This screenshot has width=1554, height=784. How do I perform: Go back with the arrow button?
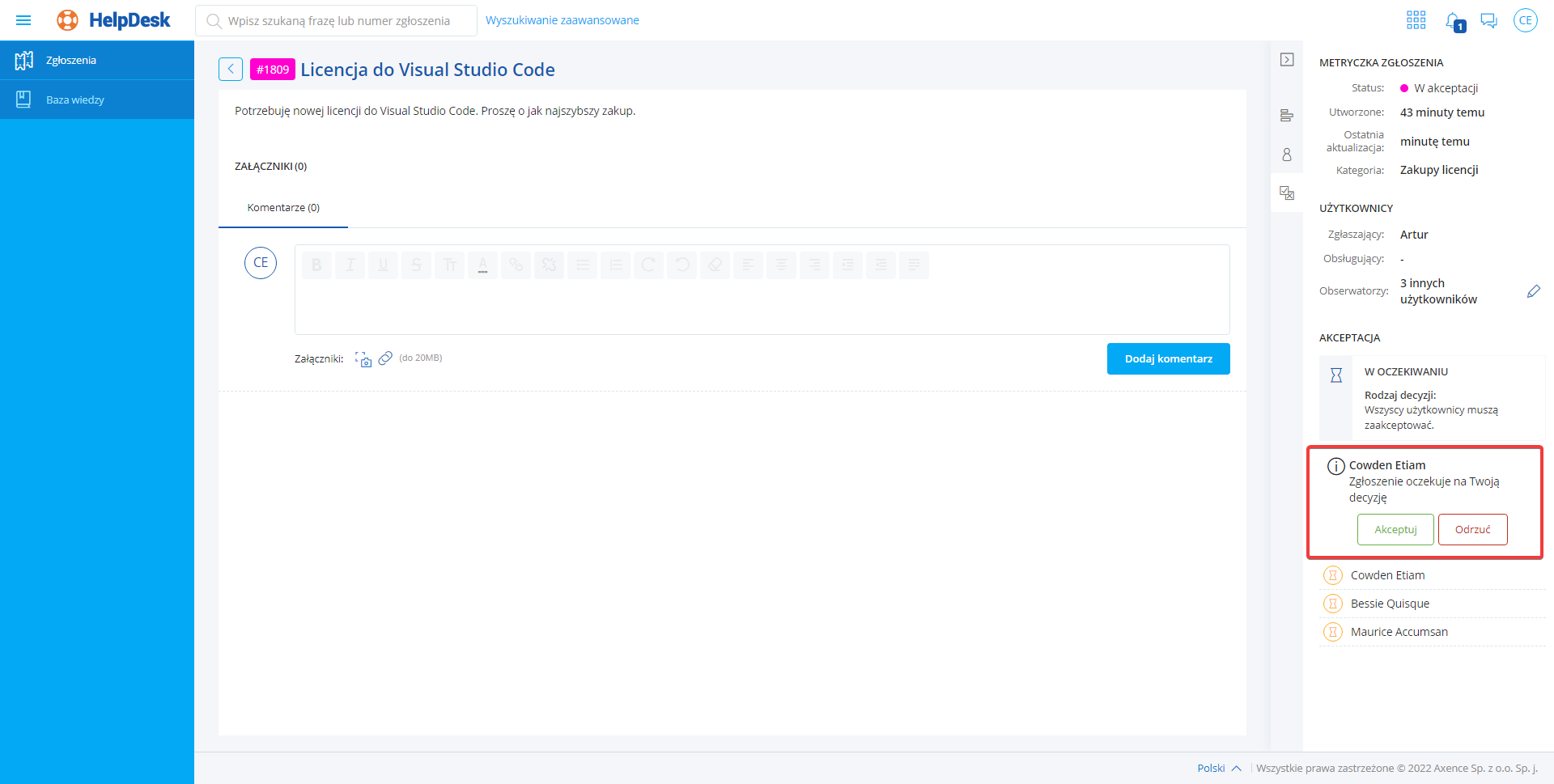(231, 70)
